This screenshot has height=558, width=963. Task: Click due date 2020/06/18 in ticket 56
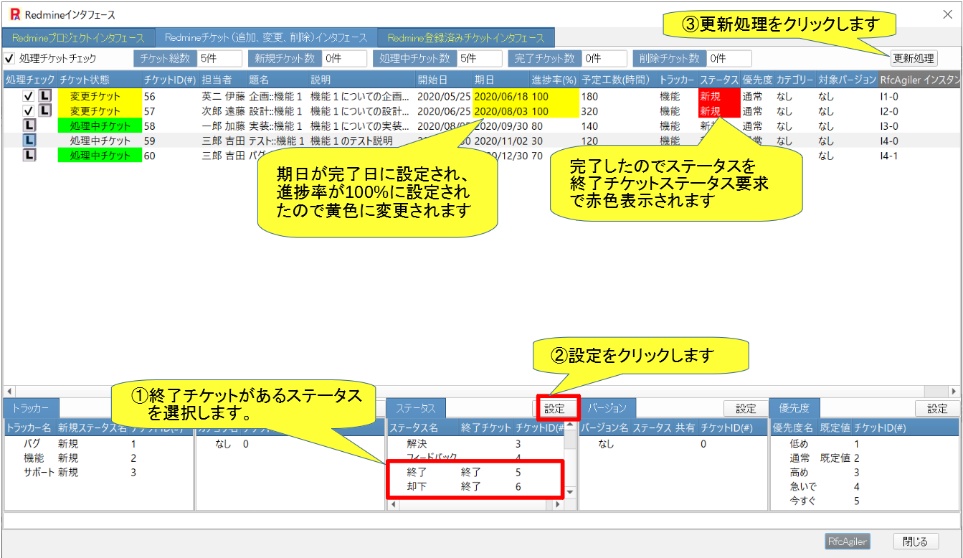(501, 96)
